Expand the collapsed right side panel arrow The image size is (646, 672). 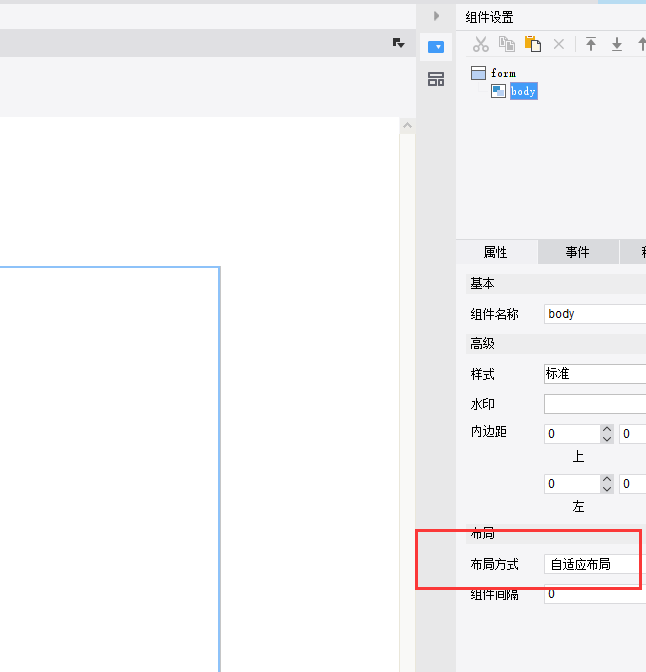436,16
